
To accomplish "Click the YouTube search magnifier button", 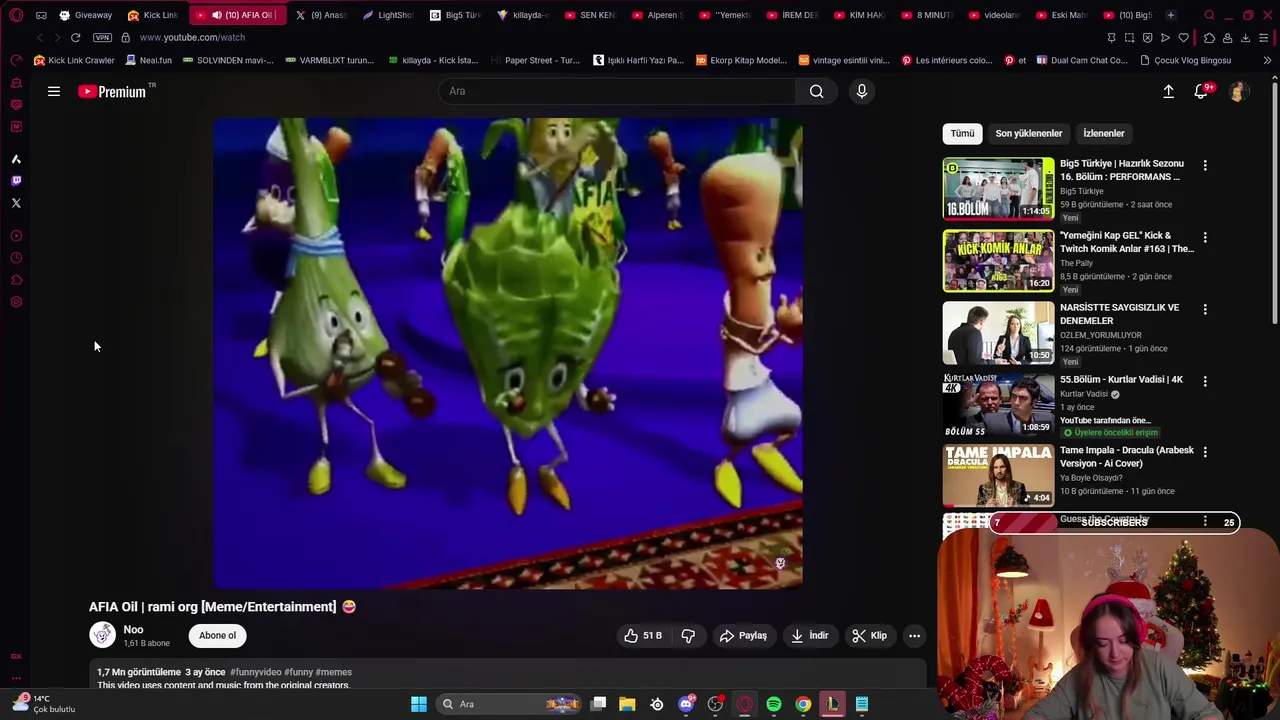I will coord(816,91).
